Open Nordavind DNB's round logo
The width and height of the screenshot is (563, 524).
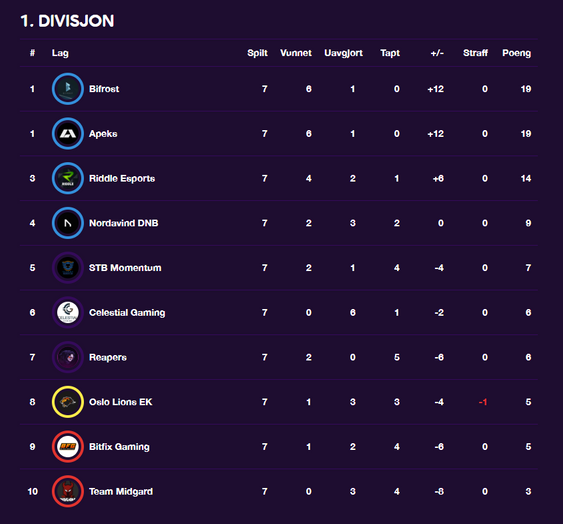pos(68,223)
